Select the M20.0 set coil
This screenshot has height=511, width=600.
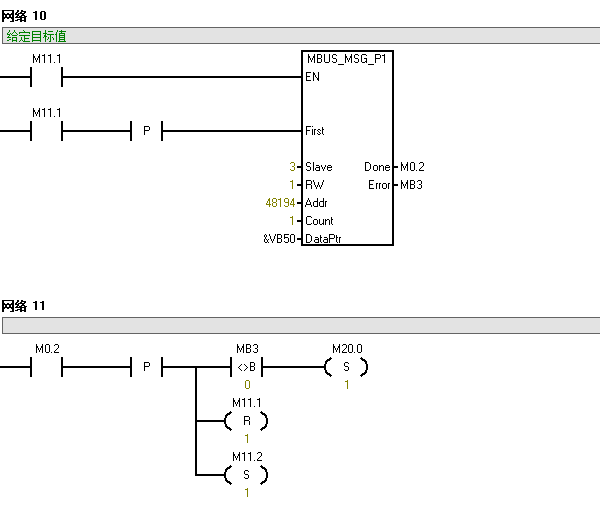[346, 367]
